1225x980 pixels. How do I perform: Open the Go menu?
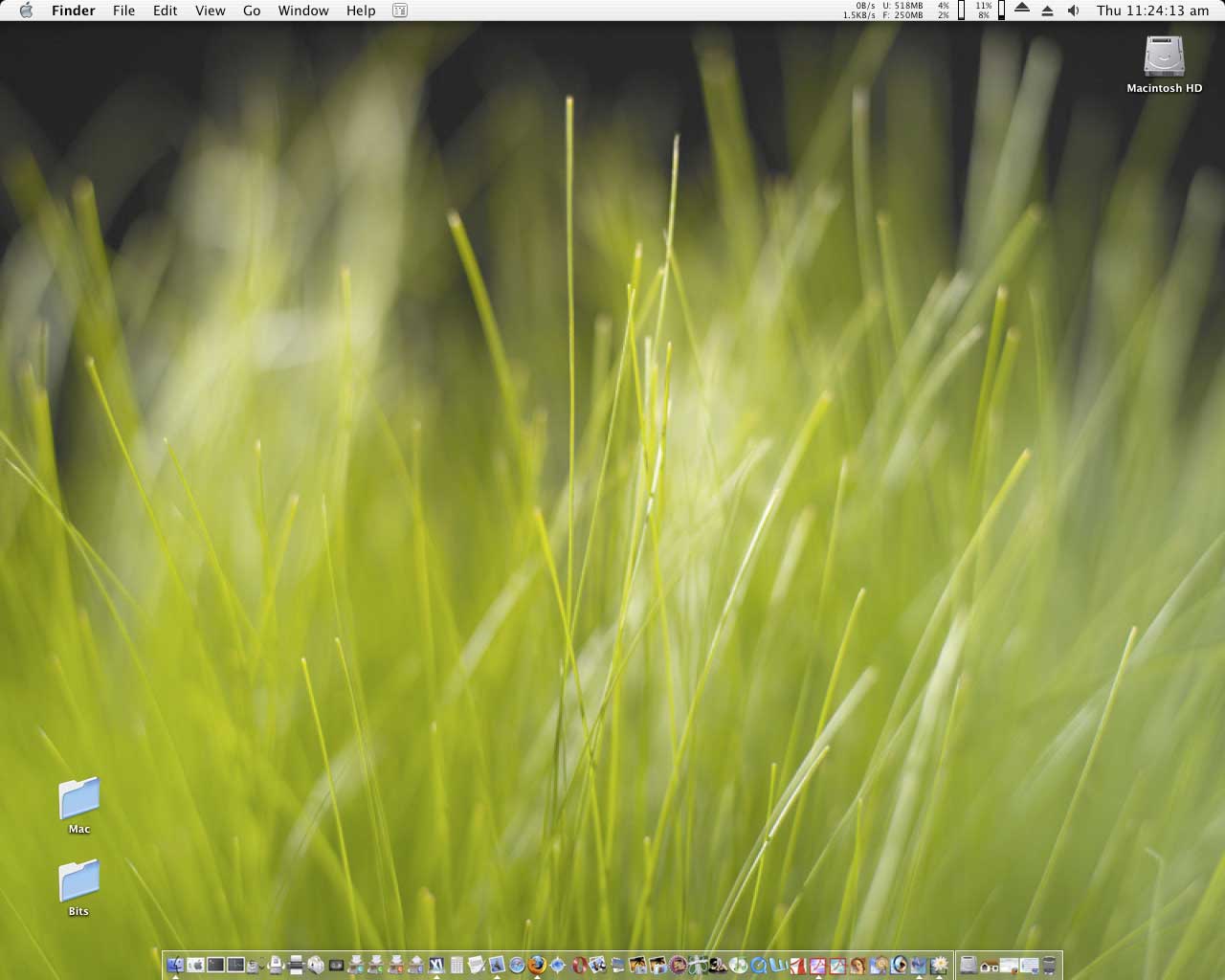(x=252, y=11)
